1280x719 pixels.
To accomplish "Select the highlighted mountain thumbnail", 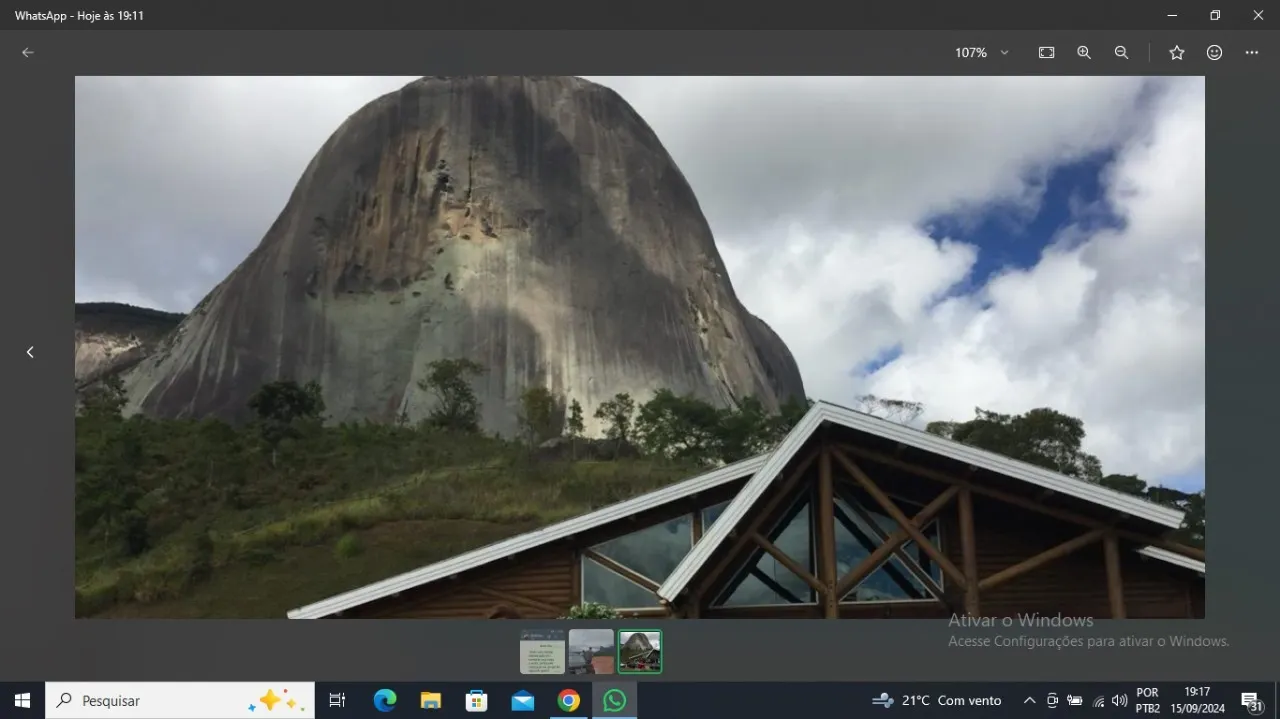I will (640, 651).
